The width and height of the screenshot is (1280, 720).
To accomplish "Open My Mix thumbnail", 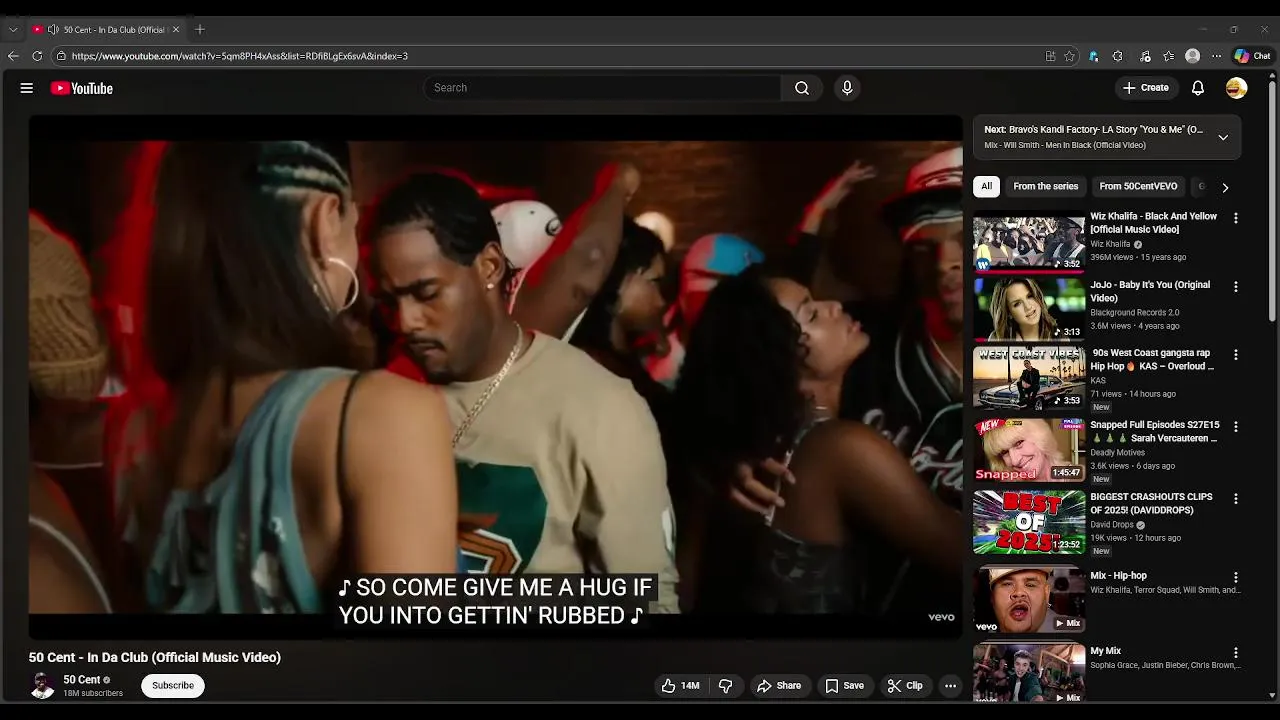I will pyautogui.click(x=1029, y=673).
